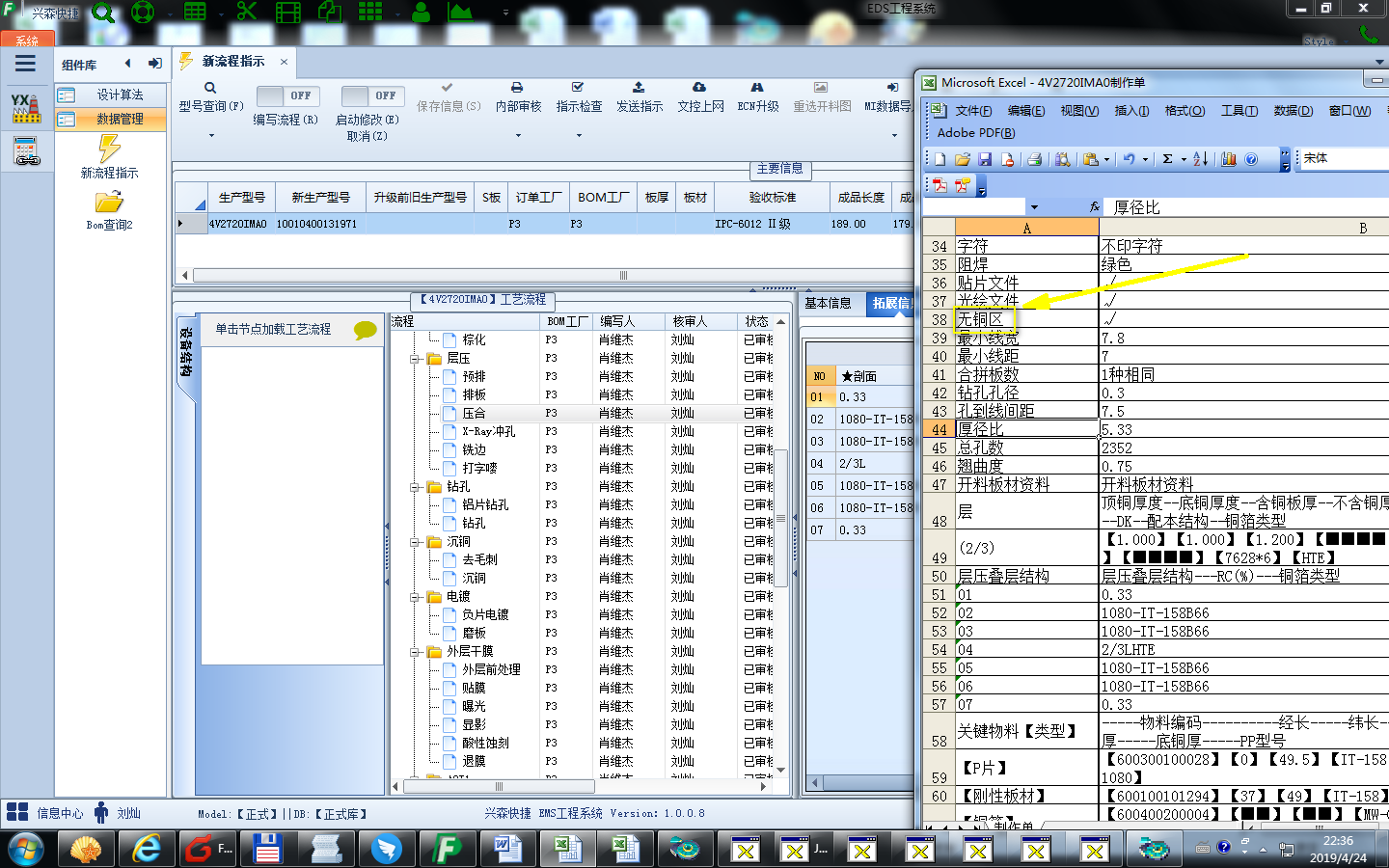Click Excel Save floppy icon
This screenshot has width=1389, height=868.
(x=985, y=159)
